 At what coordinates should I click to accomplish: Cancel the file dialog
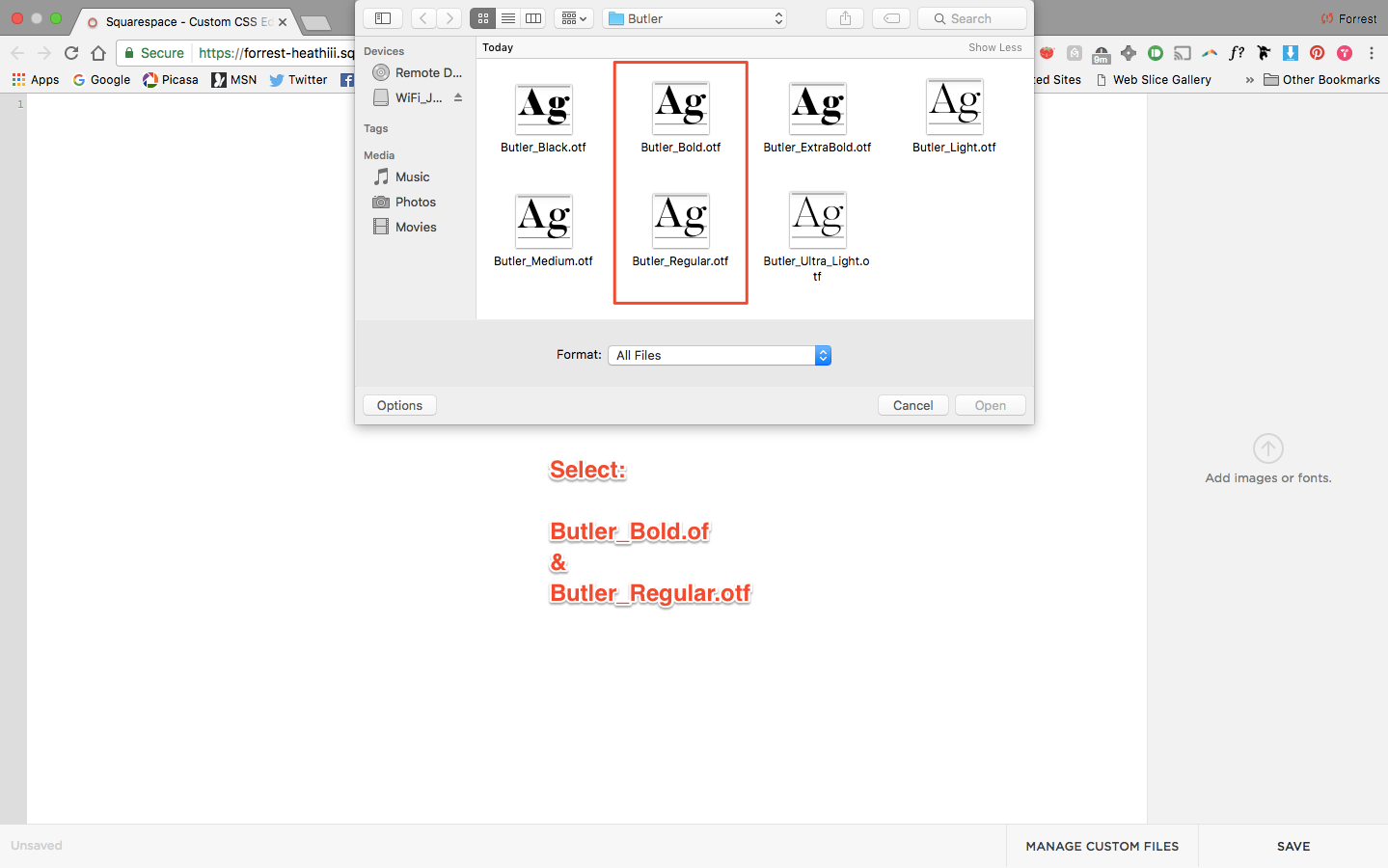912,405
